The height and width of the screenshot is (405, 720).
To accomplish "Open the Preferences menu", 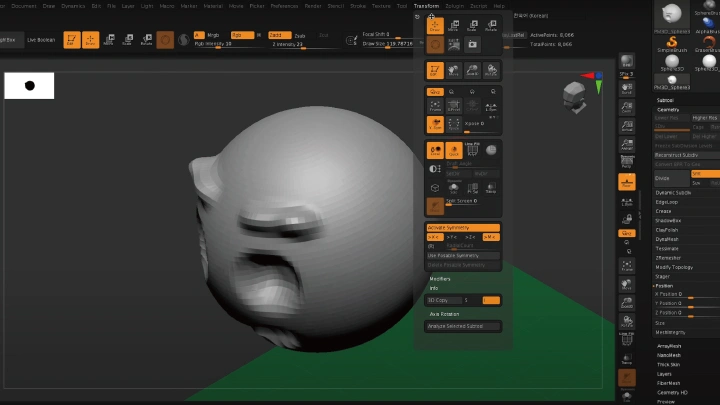I will (x=284, y=6).
